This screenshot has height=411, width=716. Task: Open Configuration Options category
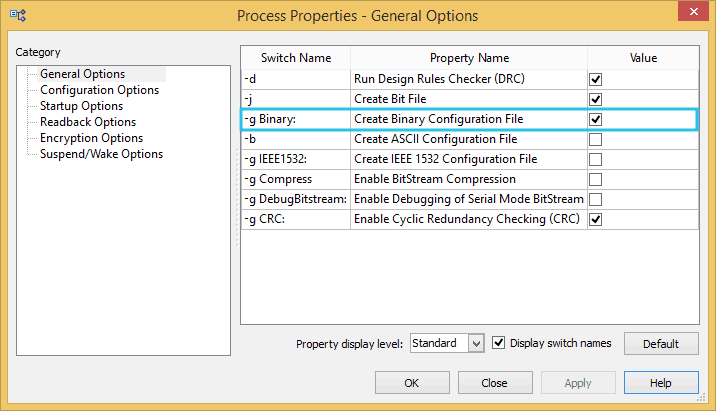click(x=99, y=90)
